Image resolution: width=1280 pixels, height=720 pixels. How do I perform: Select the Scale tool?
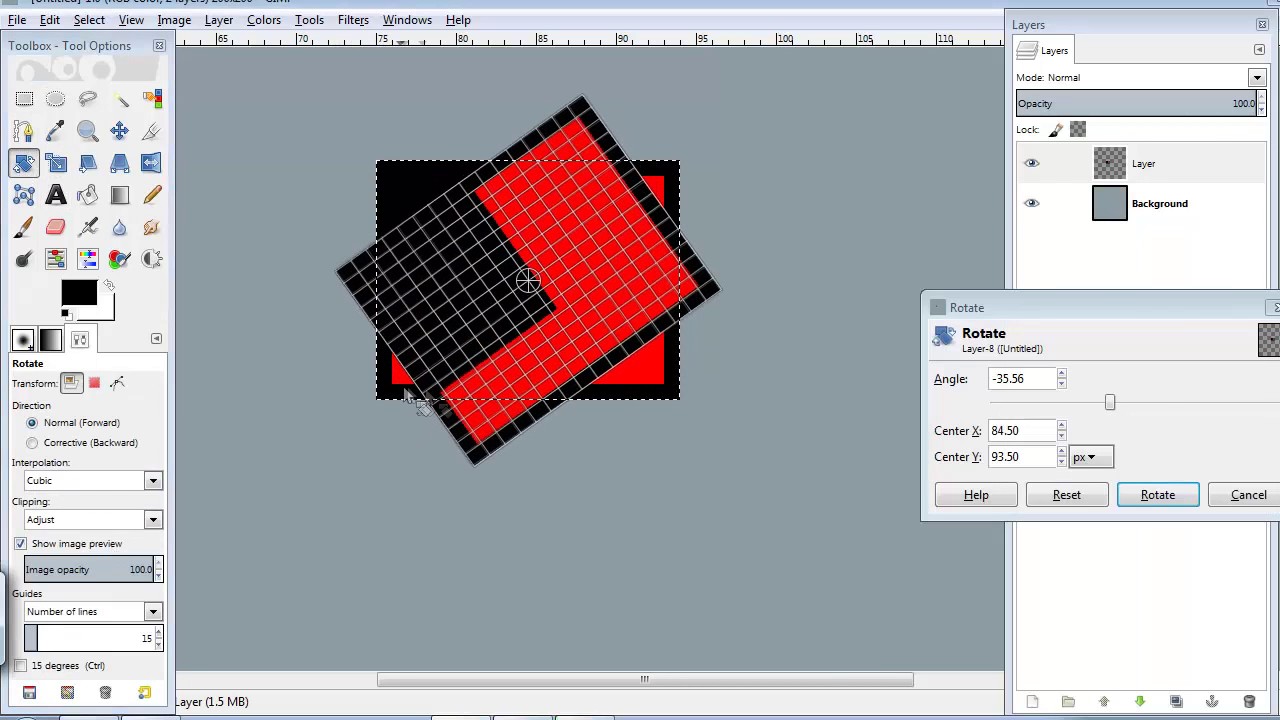[x=56, y=163]
